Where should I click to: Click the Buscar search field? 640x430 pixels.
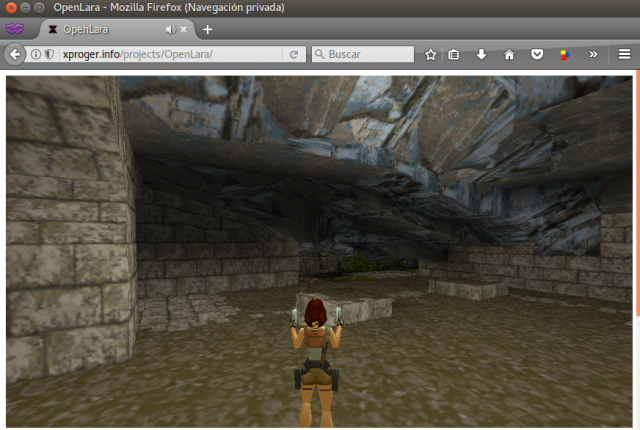tap(363, 54)
